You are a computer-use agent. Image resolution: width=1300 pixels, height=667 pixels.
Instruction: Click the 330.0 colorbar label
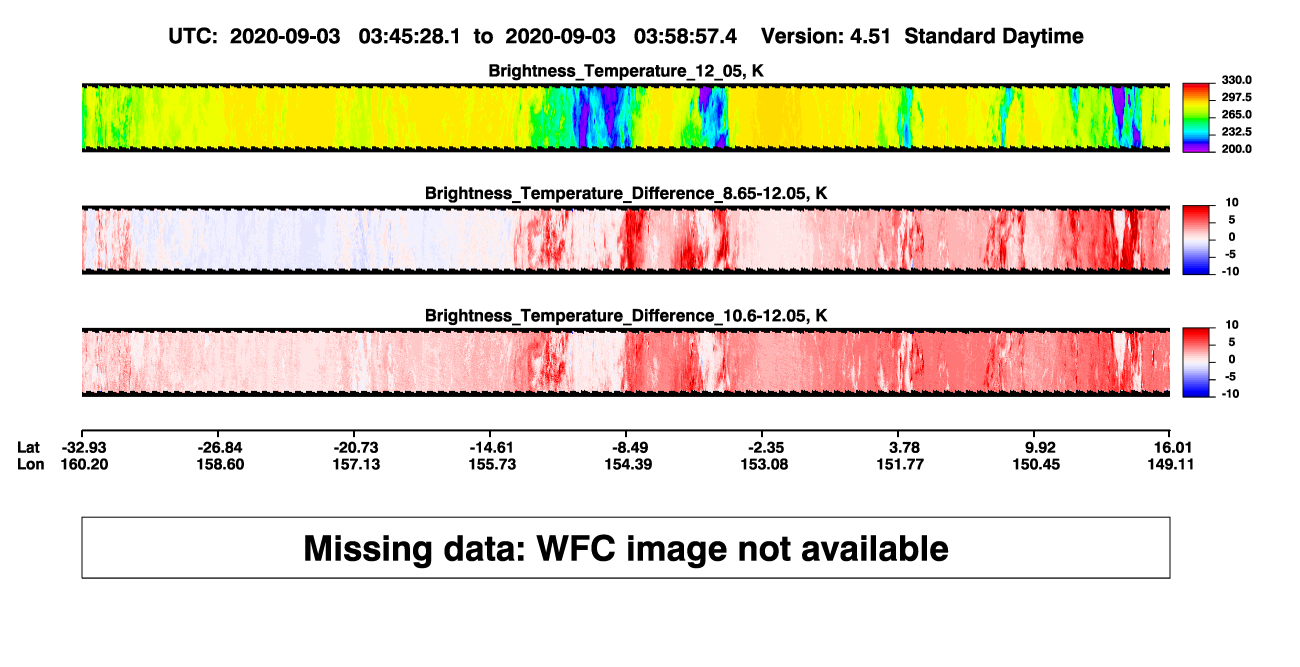click(1237, 80)
